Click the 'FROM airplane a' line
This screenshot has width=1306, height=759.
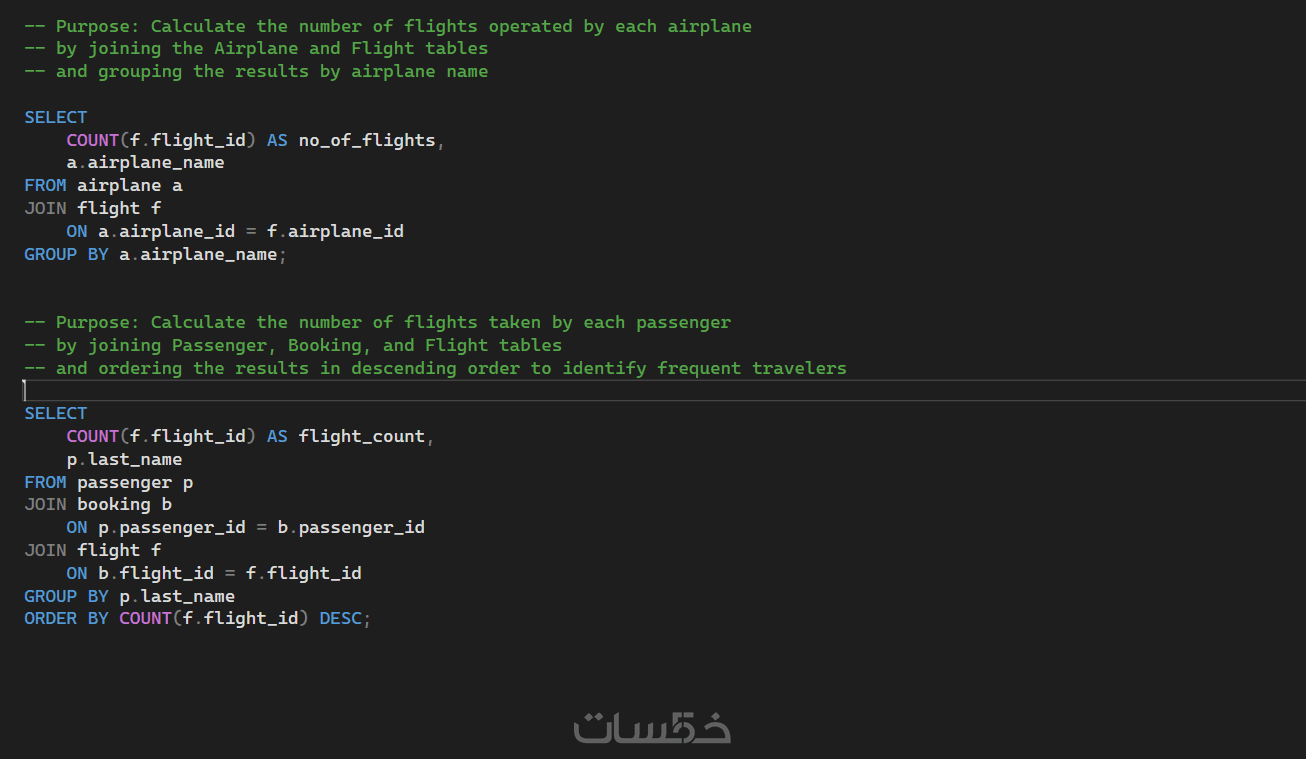pos(103,185)
